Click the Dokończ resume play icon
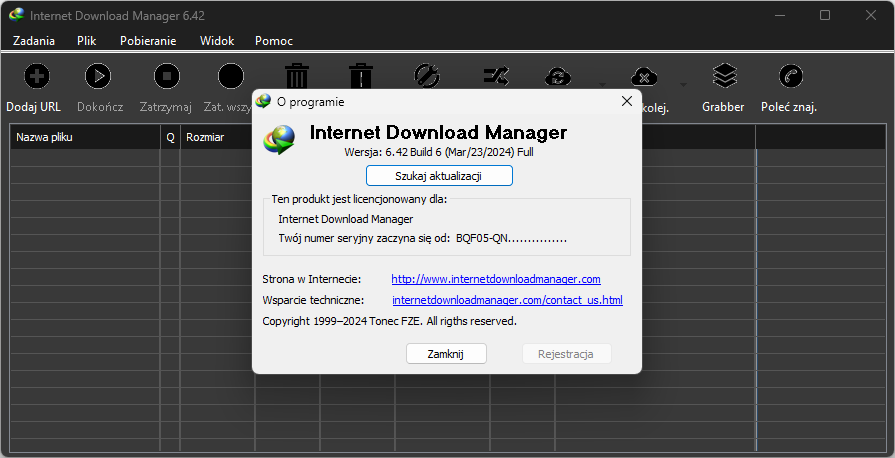895x458 pixels. point(98,76)
